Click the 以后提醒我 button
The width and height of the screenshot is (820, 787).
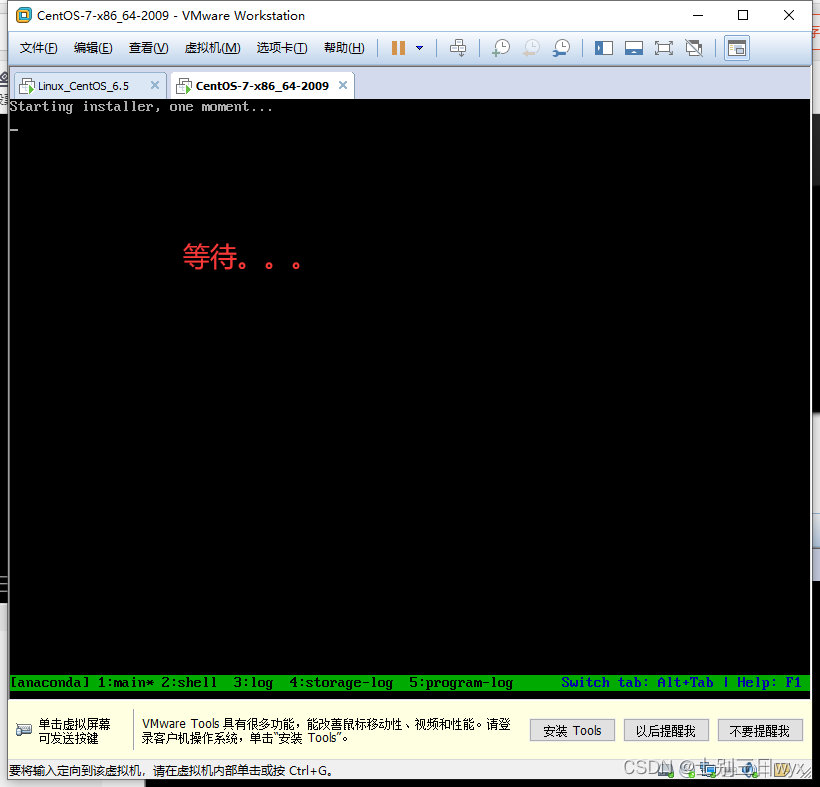[666, 731]
